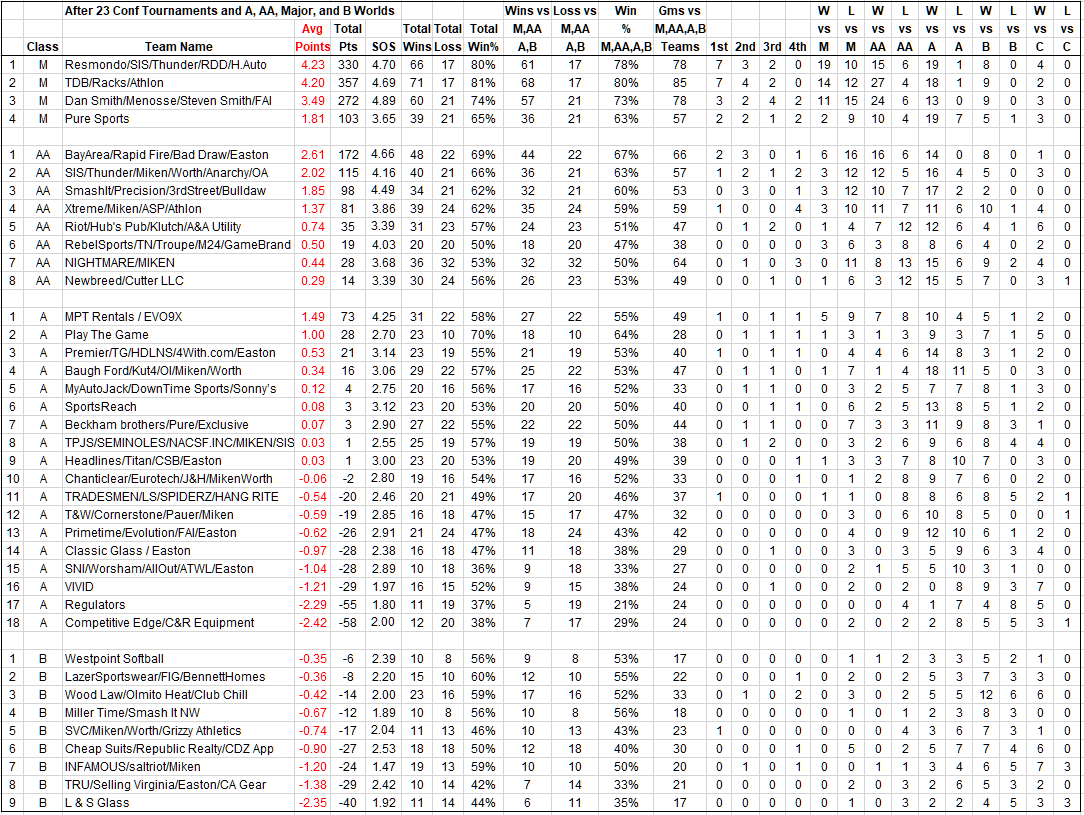Click the 'SOS' column header

pyautogui.click(x=384, y=47)
